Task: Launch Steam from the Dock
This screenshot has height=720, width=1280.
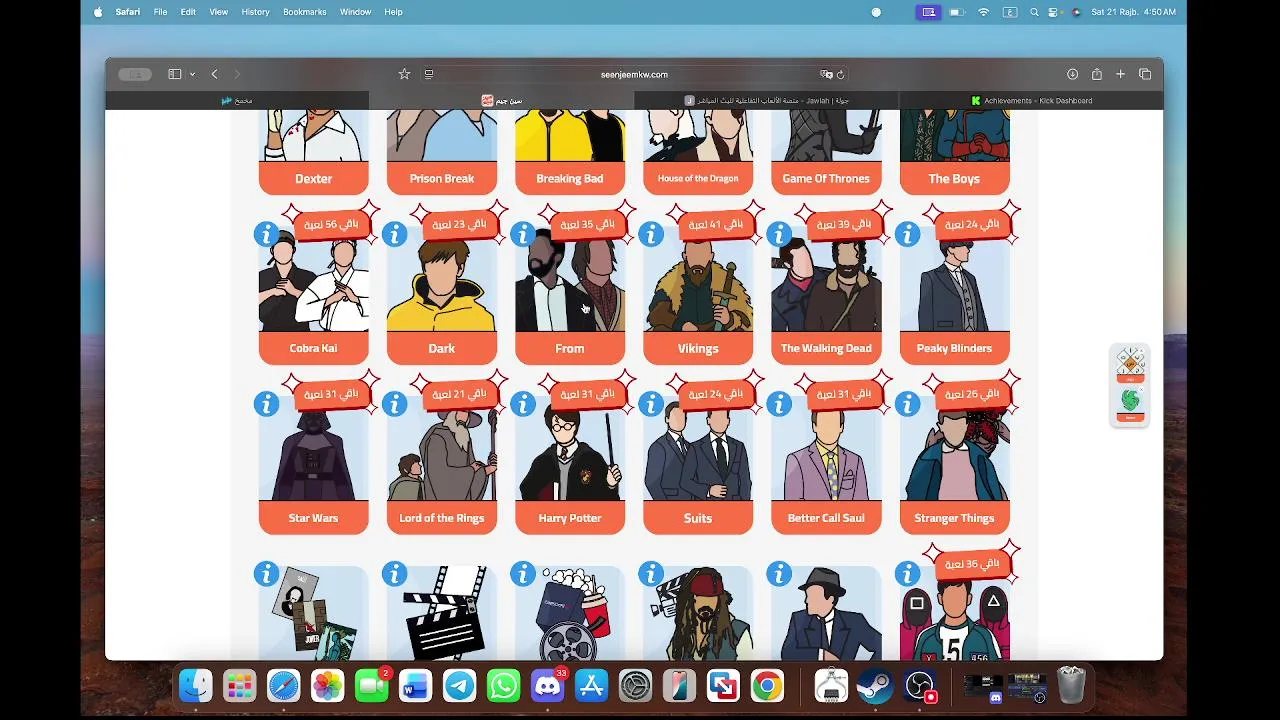Action: point(875,685)
